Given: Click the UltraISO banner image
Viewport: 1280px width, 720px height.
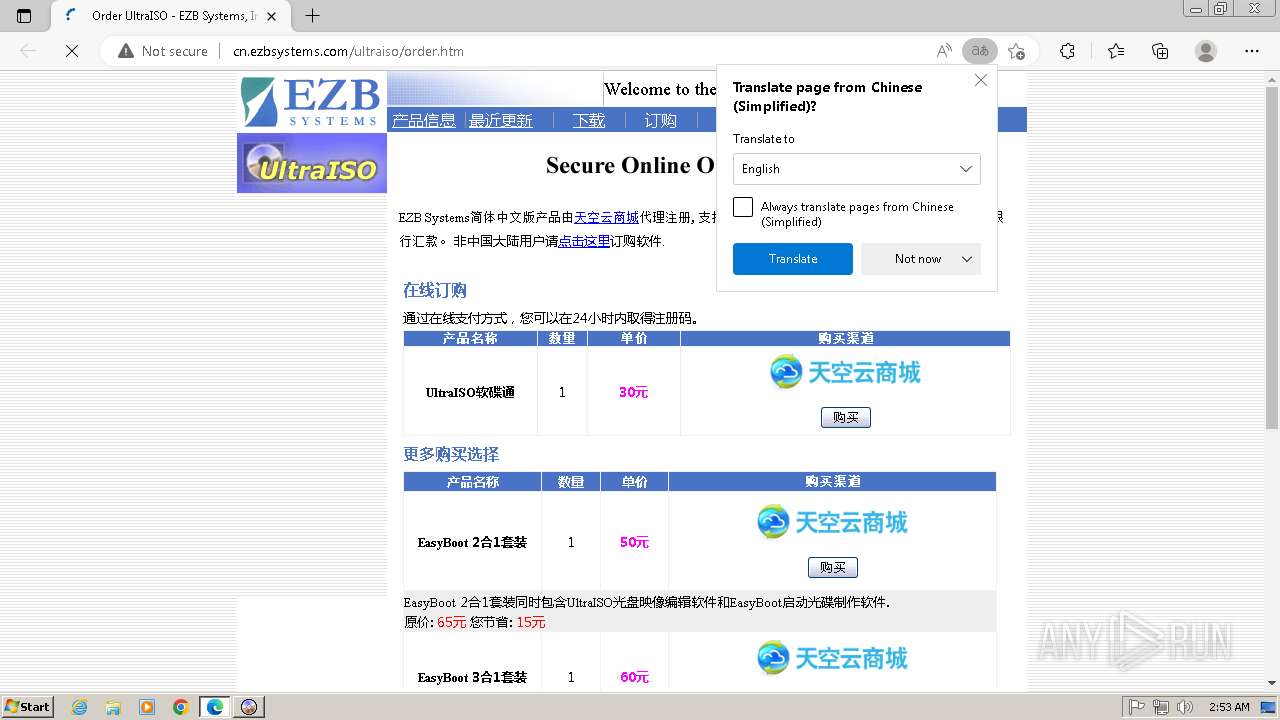Looking at the screenshot, I should pos(312,163).
